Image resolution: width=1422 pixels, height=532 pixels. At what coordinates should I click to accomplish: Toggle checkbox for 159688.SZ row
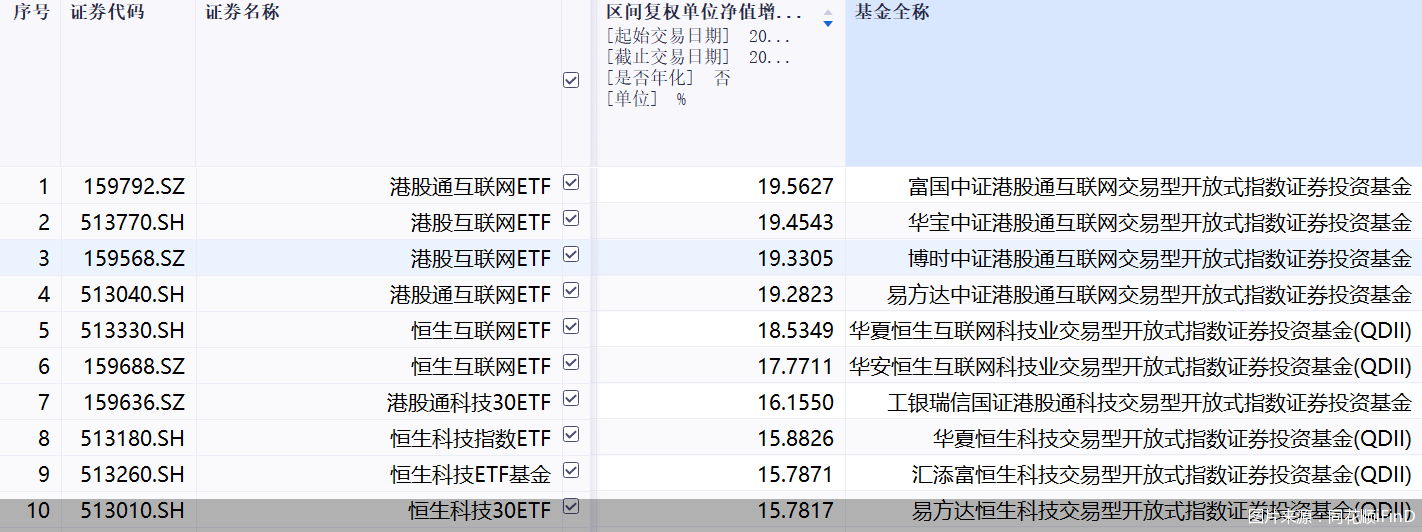click(571, 363)
